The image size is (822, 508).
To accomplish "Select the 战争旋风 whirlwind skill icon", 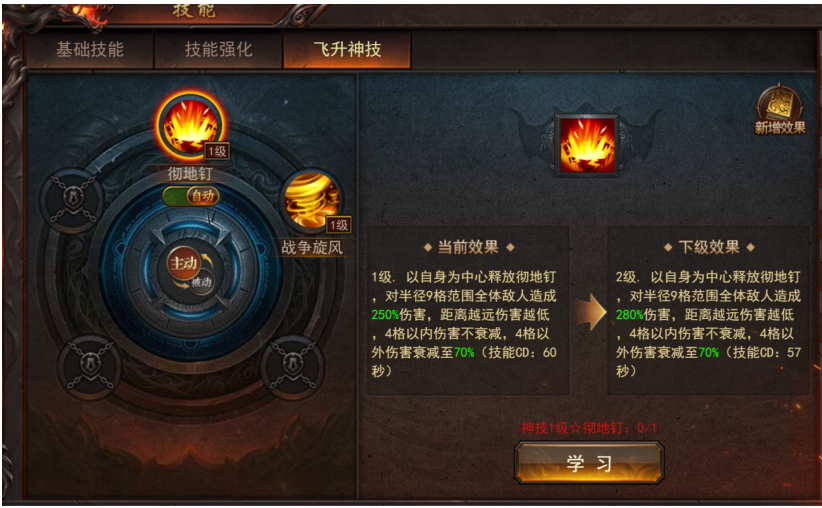I will pyautogui.click(x=312, y=200).
